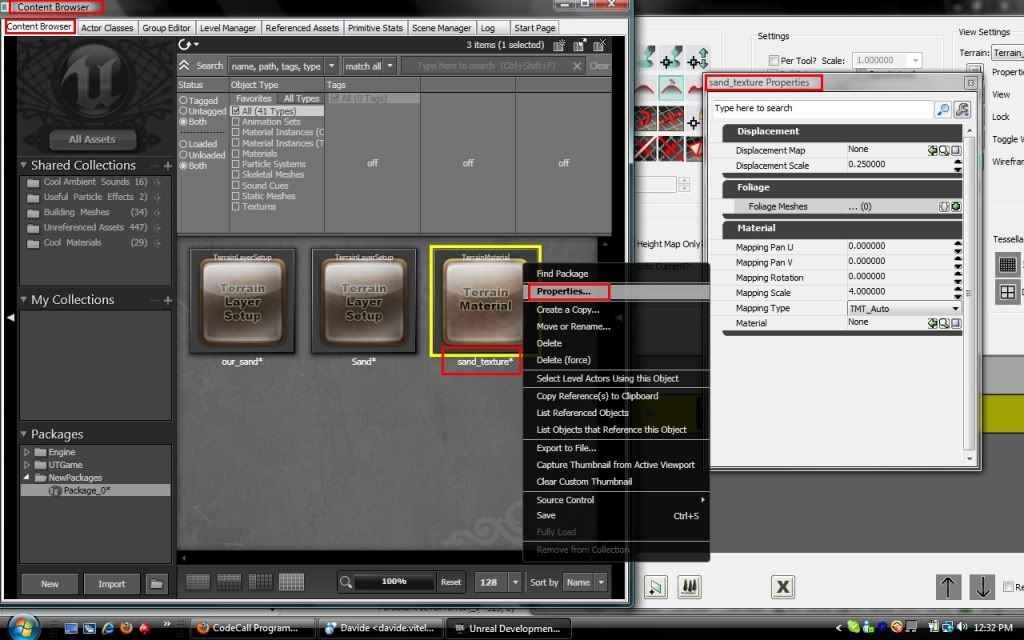Collapse the Shared Collections section
Viewport: 1024px width, 640px height.
click(24, 165)
